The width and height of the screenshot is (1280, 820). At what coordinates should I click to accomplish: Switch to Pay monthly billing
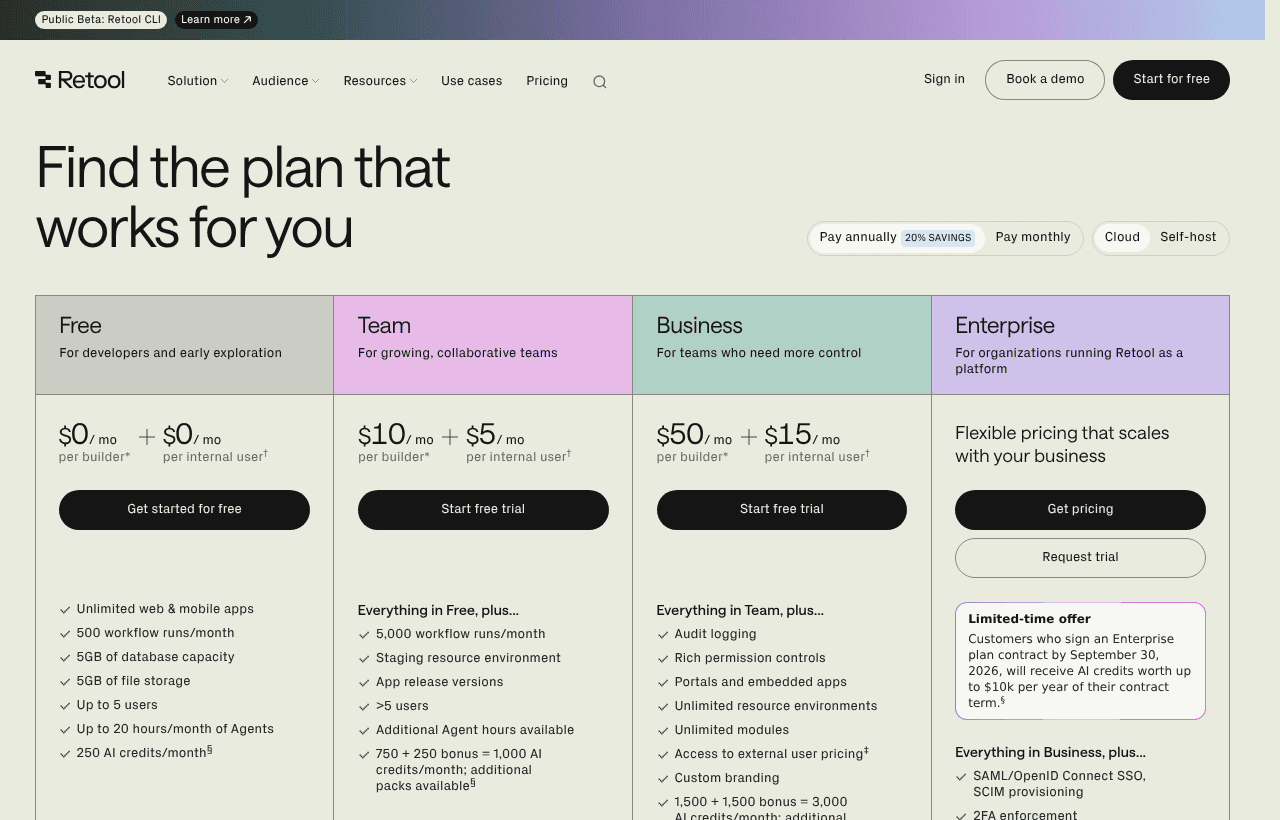click(1033, 238)
